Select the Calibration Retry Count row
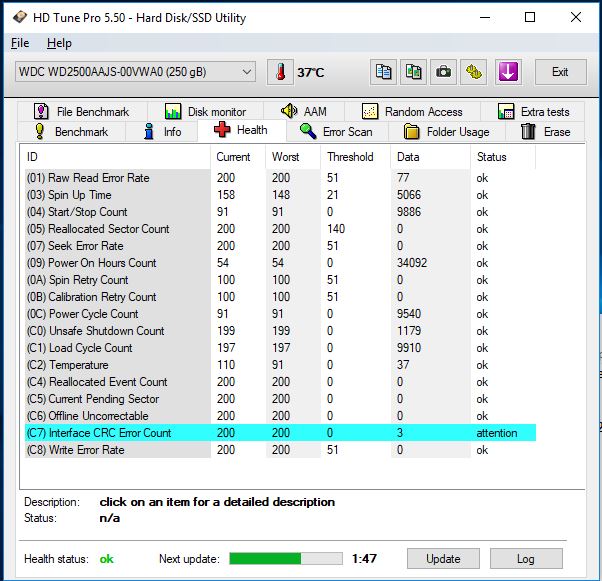Image resolution: width=602 pixels, height=581 pixels. pos(280,297)
